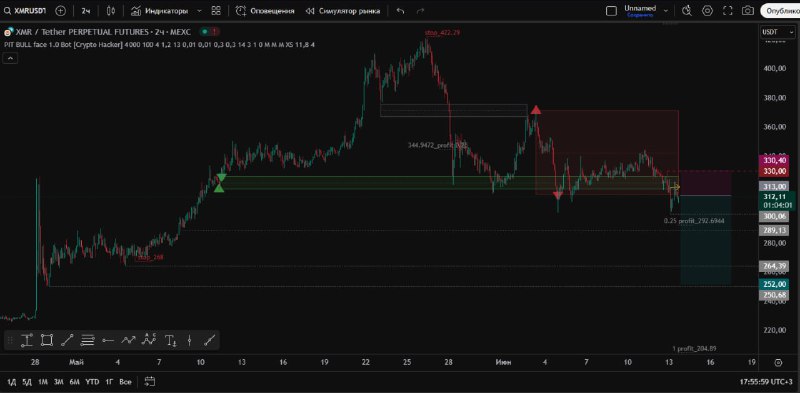
Task: Click the 250,68 price level label
Action: coord(774,294)
